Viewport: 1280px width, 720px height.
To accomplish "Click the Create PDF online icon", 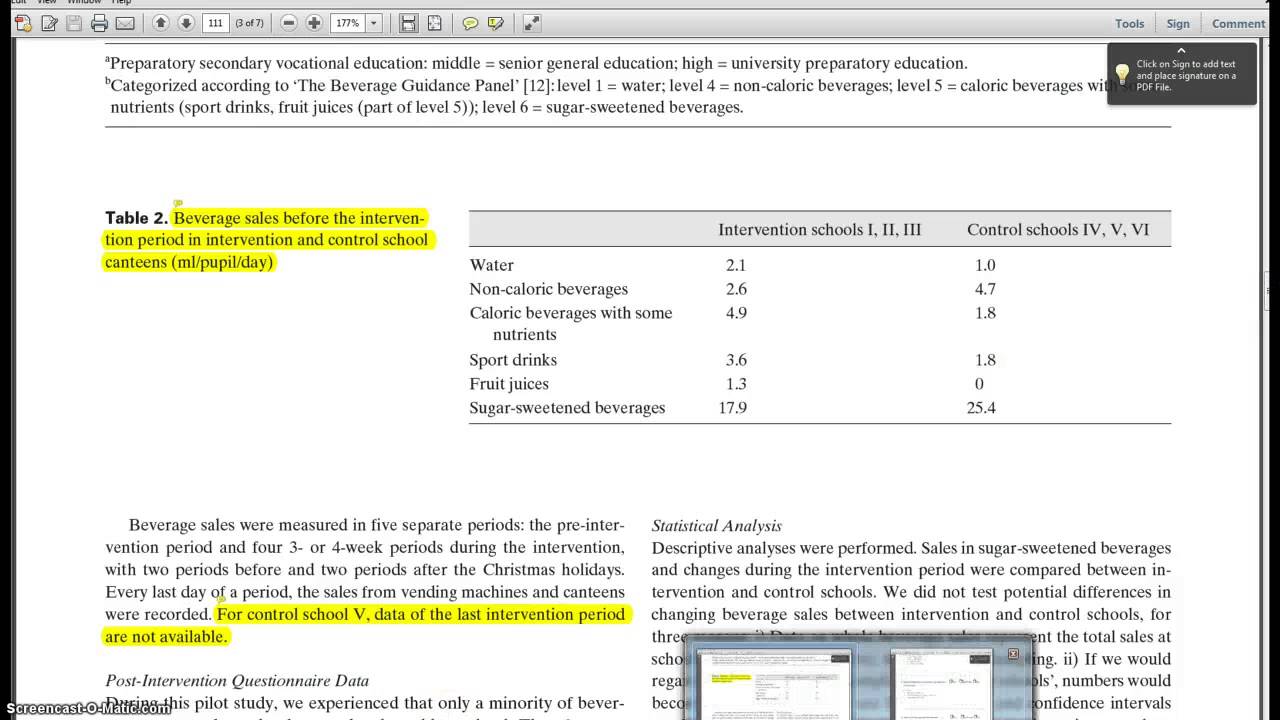I will [23, 23].
